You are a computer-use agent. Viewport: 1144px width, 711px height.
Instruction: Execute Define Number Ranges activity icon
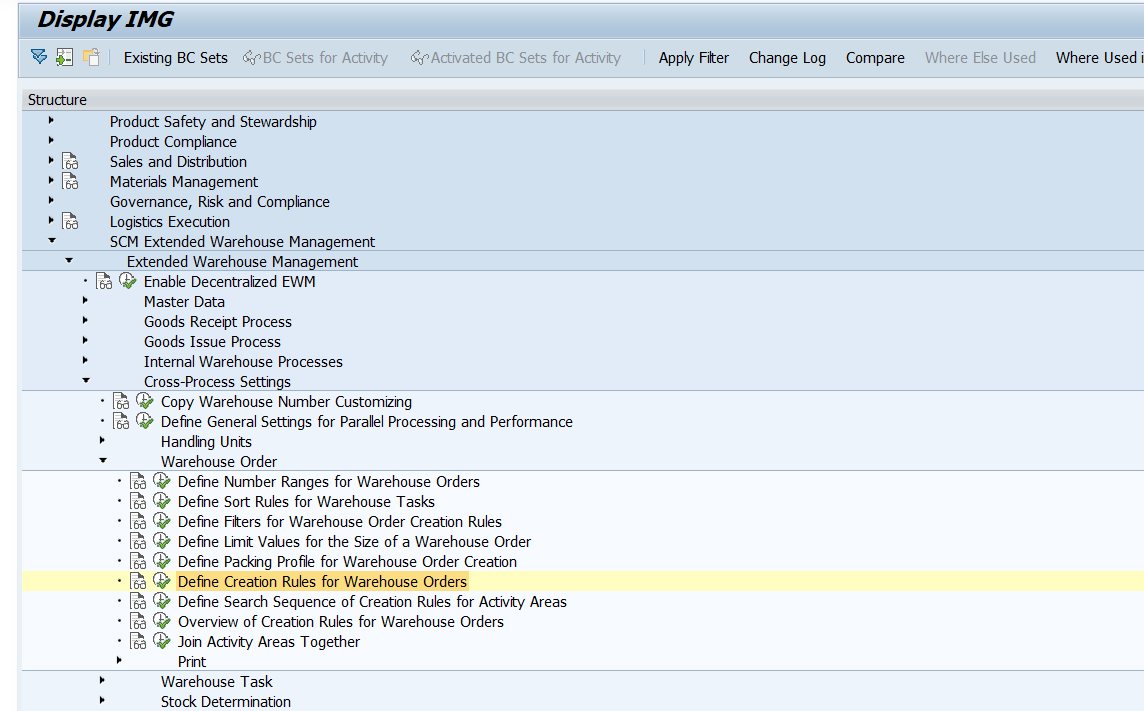[162, 482]
